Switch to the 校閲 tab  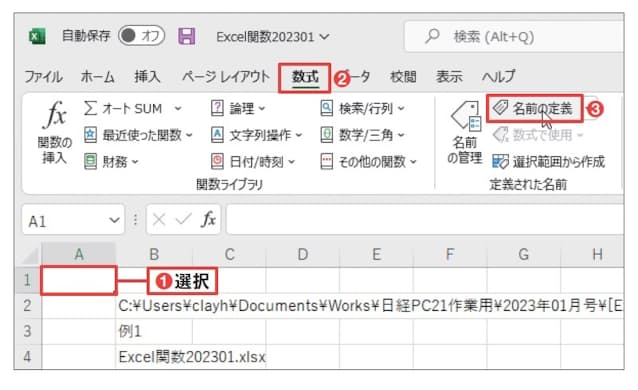pyautogui.click(x=403, y=77)
